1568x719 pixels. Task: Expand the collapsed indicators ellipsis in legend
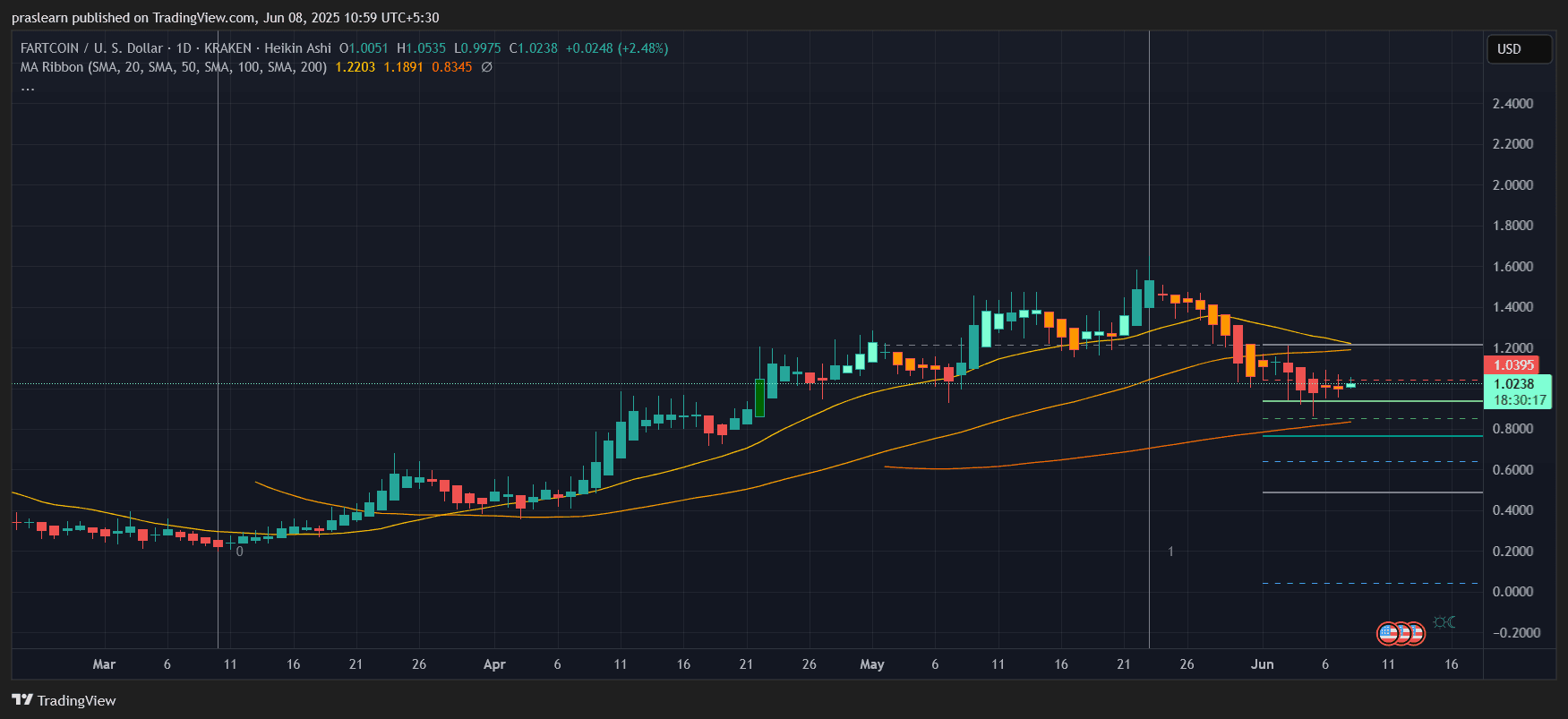click(28, 88)
